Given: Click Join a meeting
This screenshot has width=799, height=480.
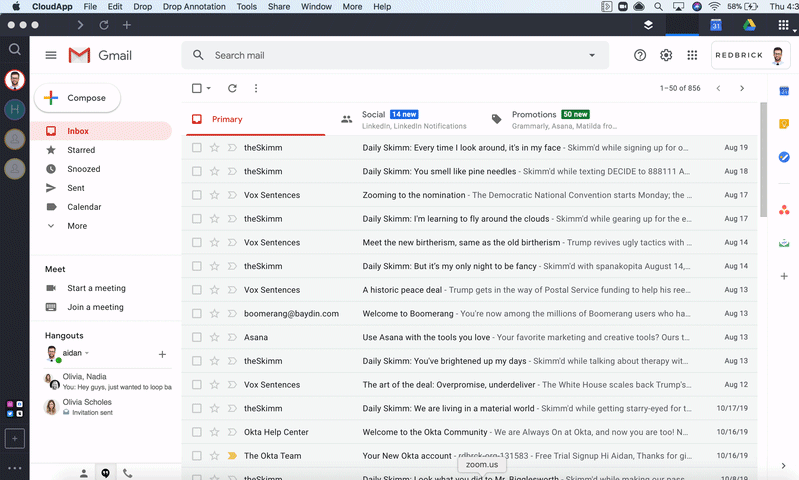Looking at the screenshot, I should click(x=95, y=307).
